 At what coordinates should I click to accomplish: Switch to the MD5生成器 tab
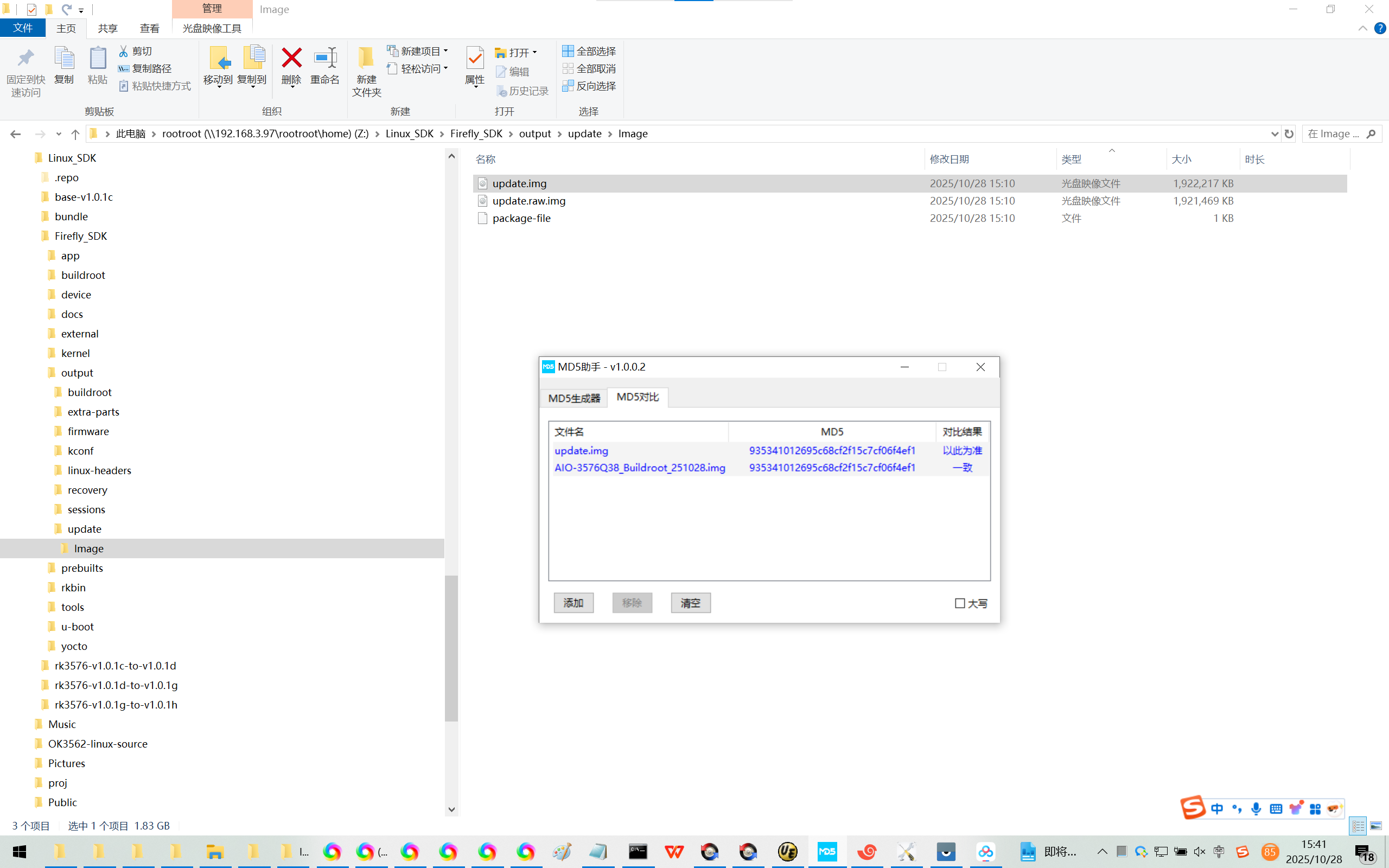pyautogui.click(x=574, y=397)
